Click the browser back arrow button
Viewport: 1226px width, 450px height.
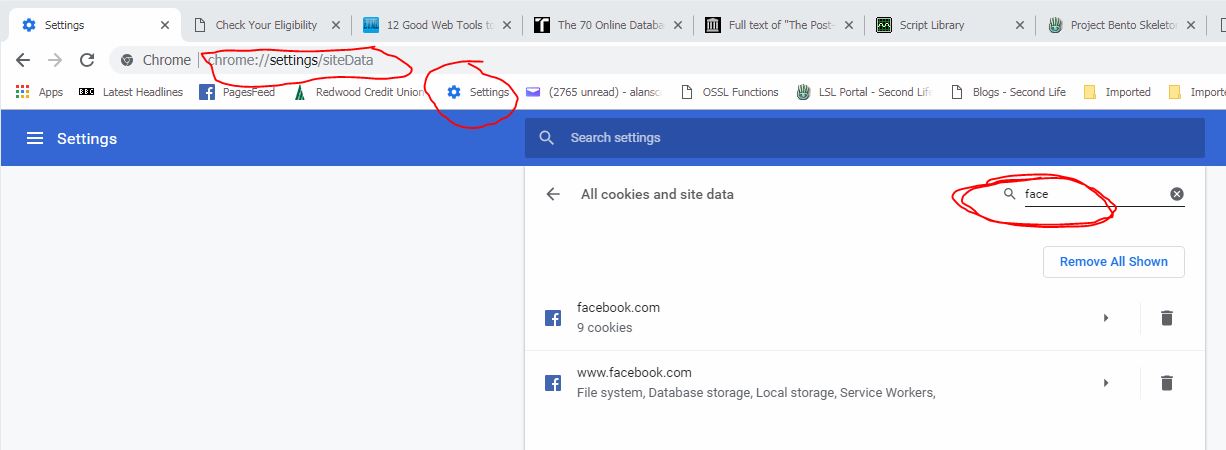click(x=23, y=60)
